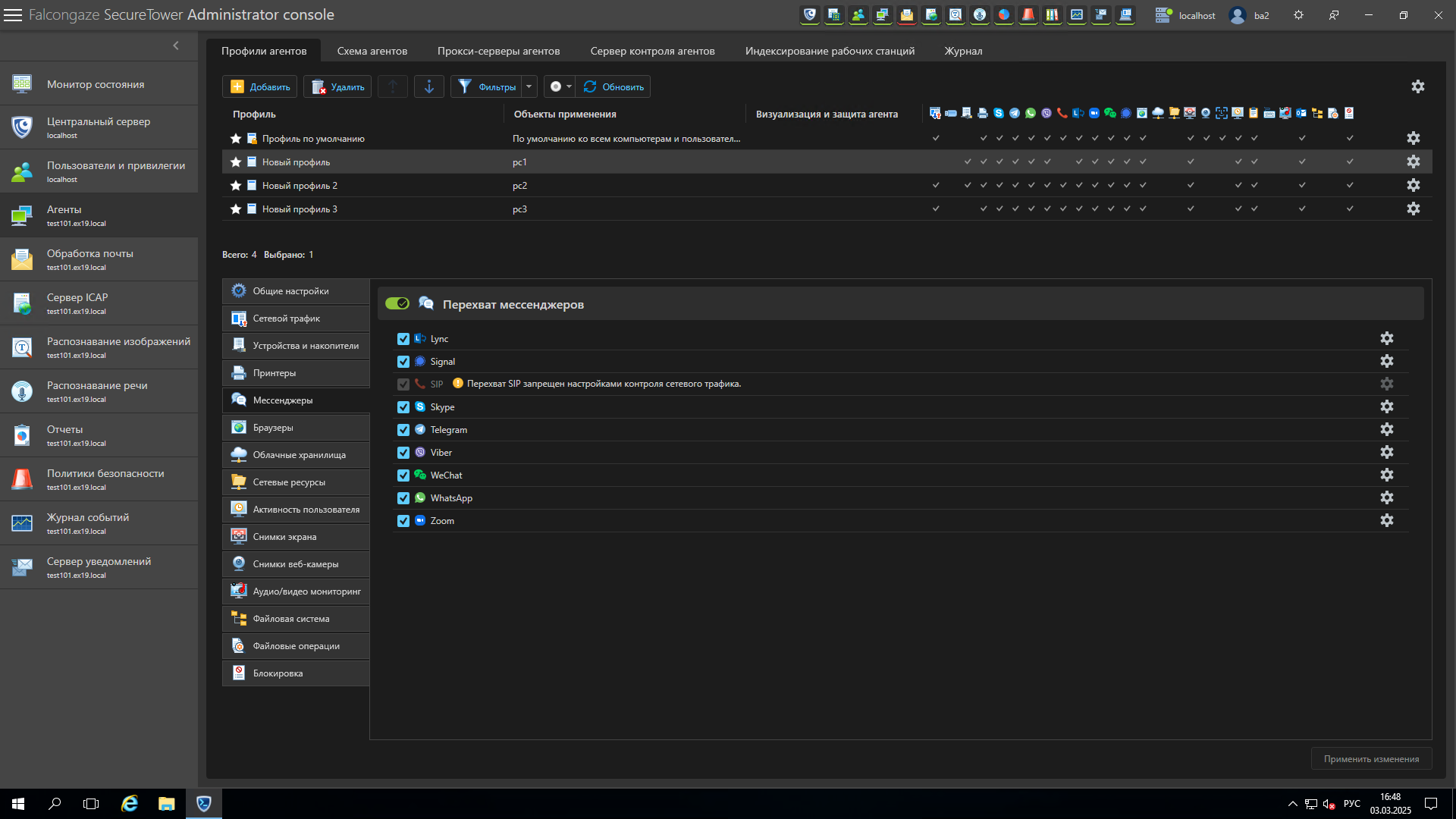Select Профили агентов tab

coord(264,51)
